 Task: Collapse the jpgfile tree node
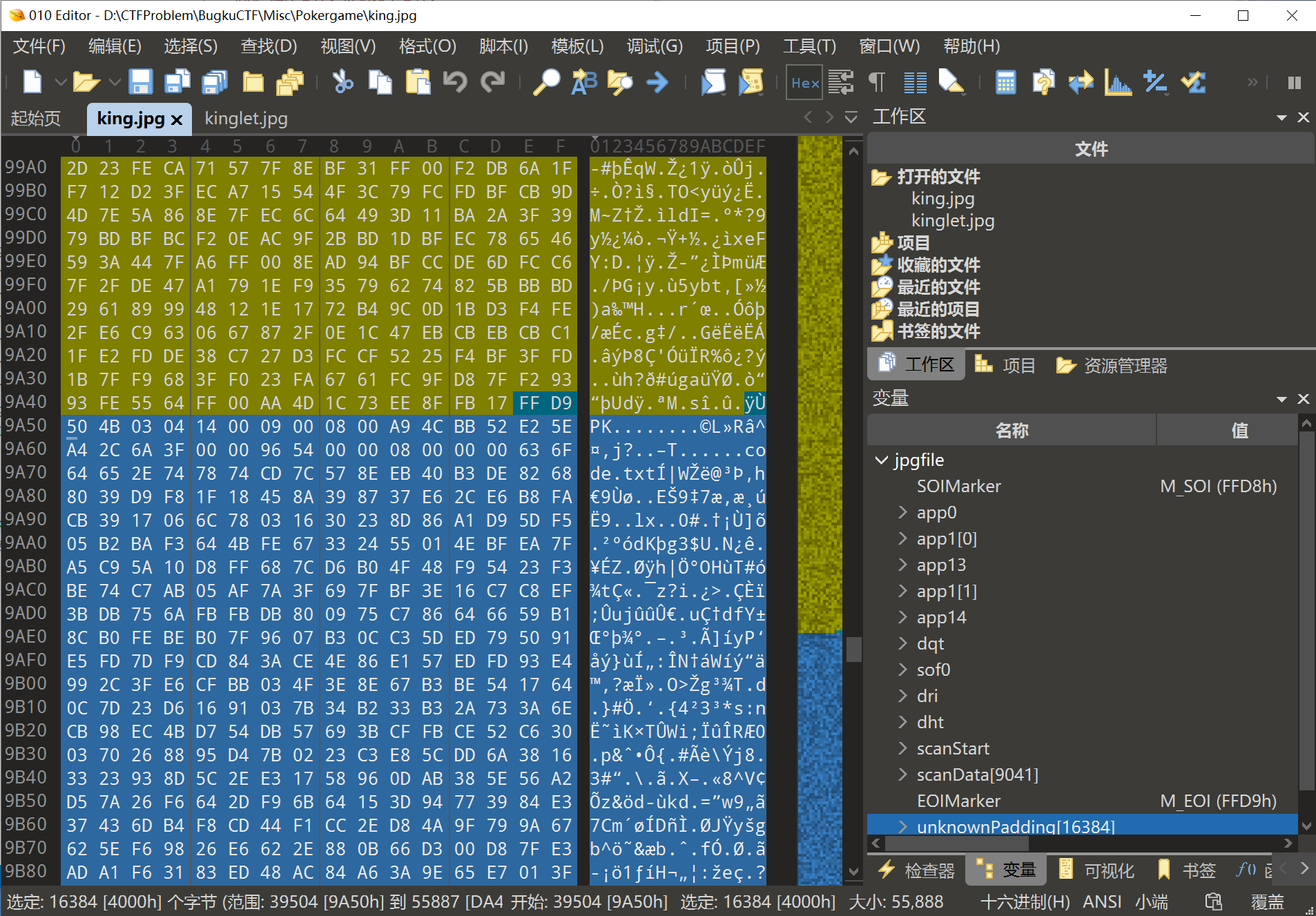[x=882, y=460]
